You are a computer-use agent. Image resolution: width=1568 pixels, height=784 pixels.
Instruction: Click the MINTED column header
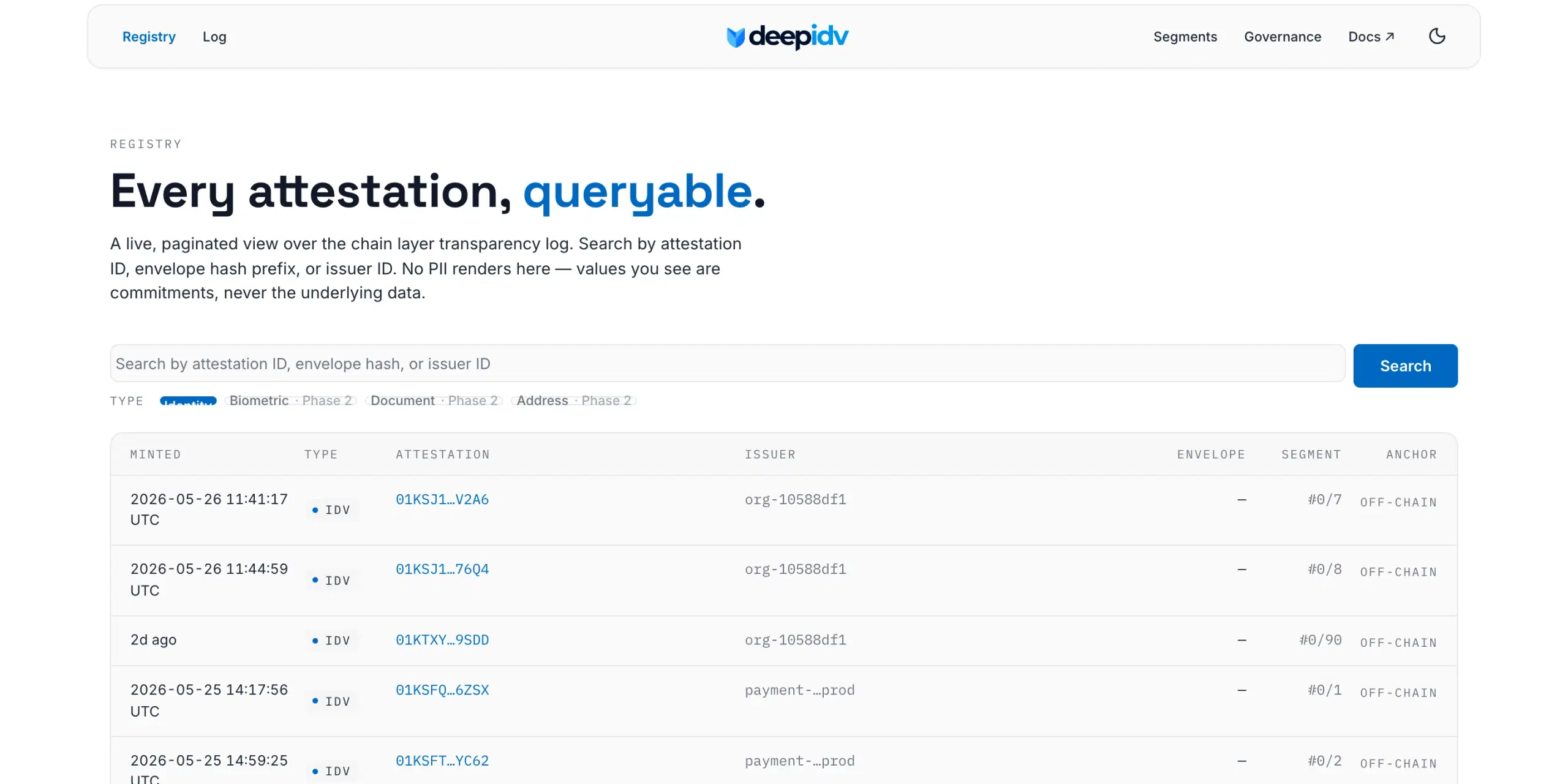(x=156, y=454)
